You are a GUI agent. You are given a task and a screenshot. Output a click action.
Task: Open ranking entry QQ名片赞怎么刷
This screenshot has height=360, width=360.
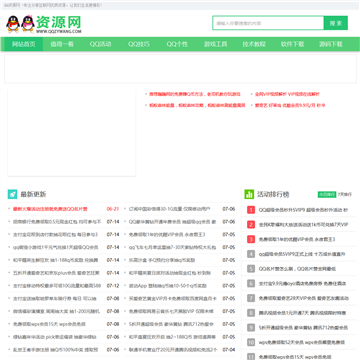pyautogui.click(x=297, y=269)
